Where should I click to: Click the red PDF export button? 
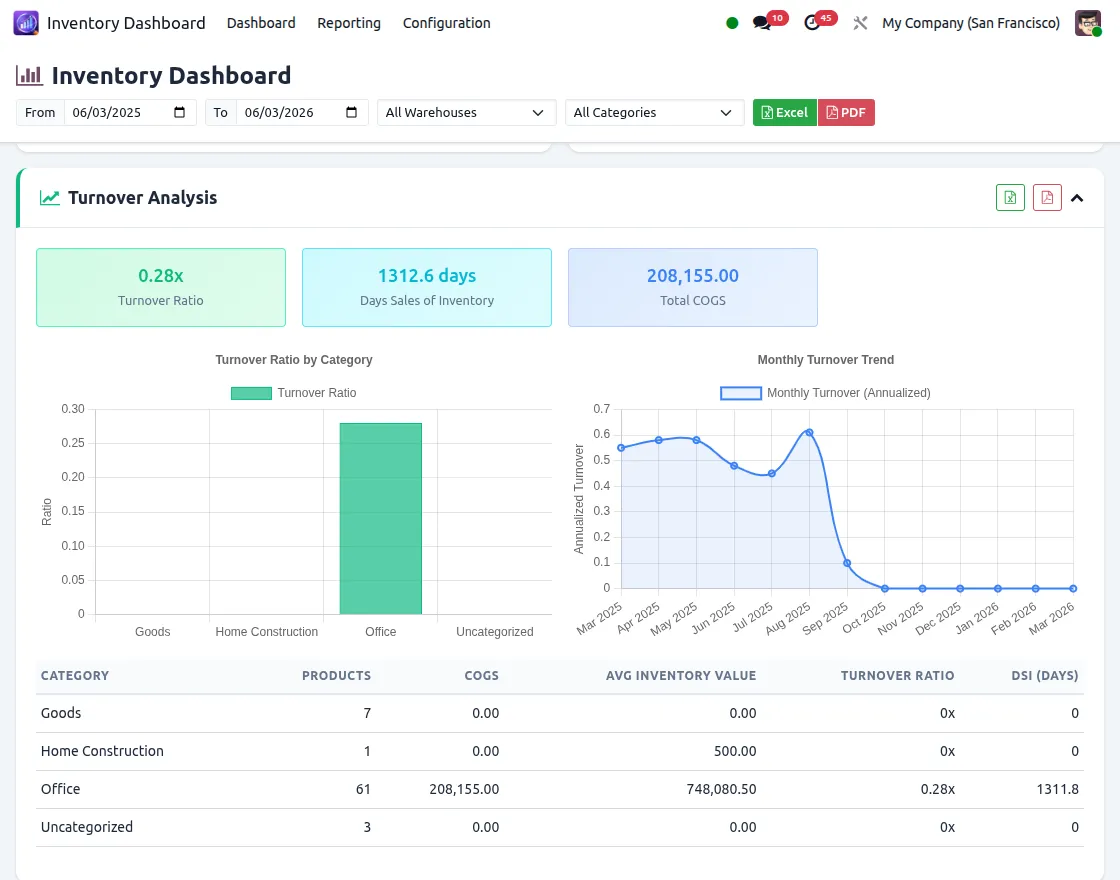pos(846,112)
